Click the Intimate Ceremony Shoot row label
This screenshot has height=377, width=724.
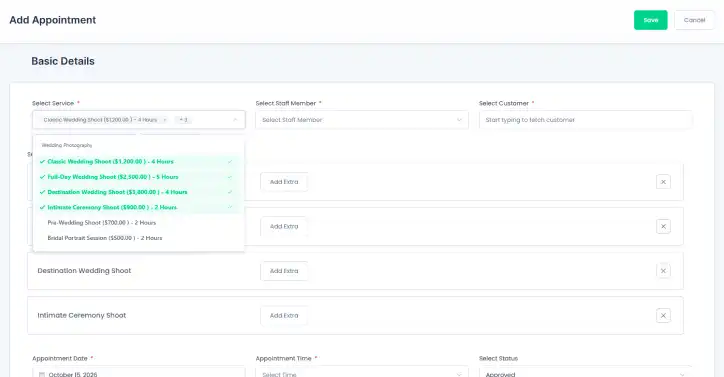click(x=82, y=316)
